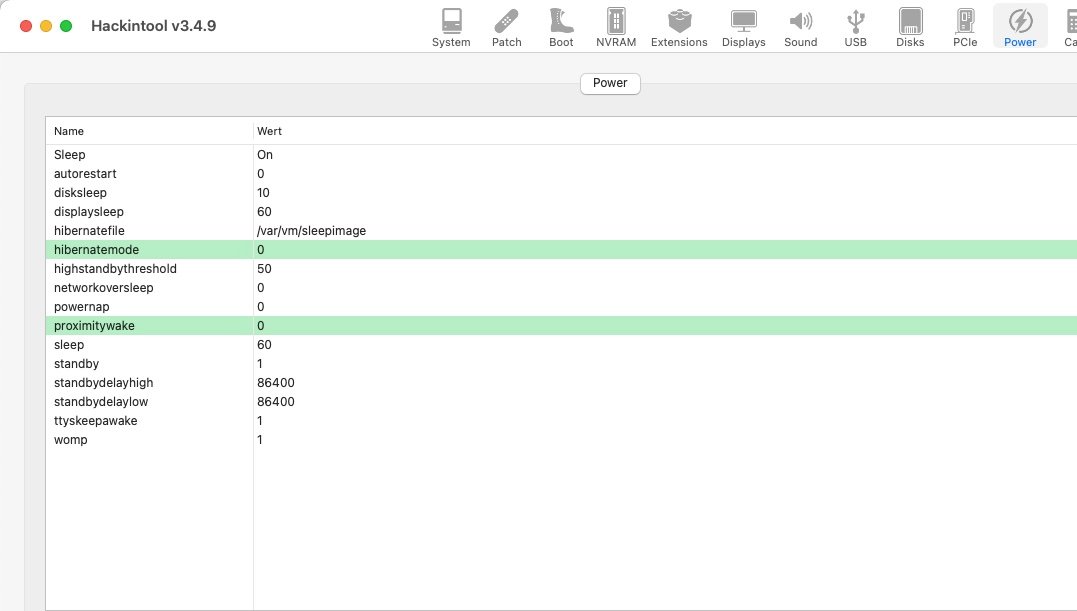Open the Disks toolbar section
The image size is (1077, 611).
(910, 27)
